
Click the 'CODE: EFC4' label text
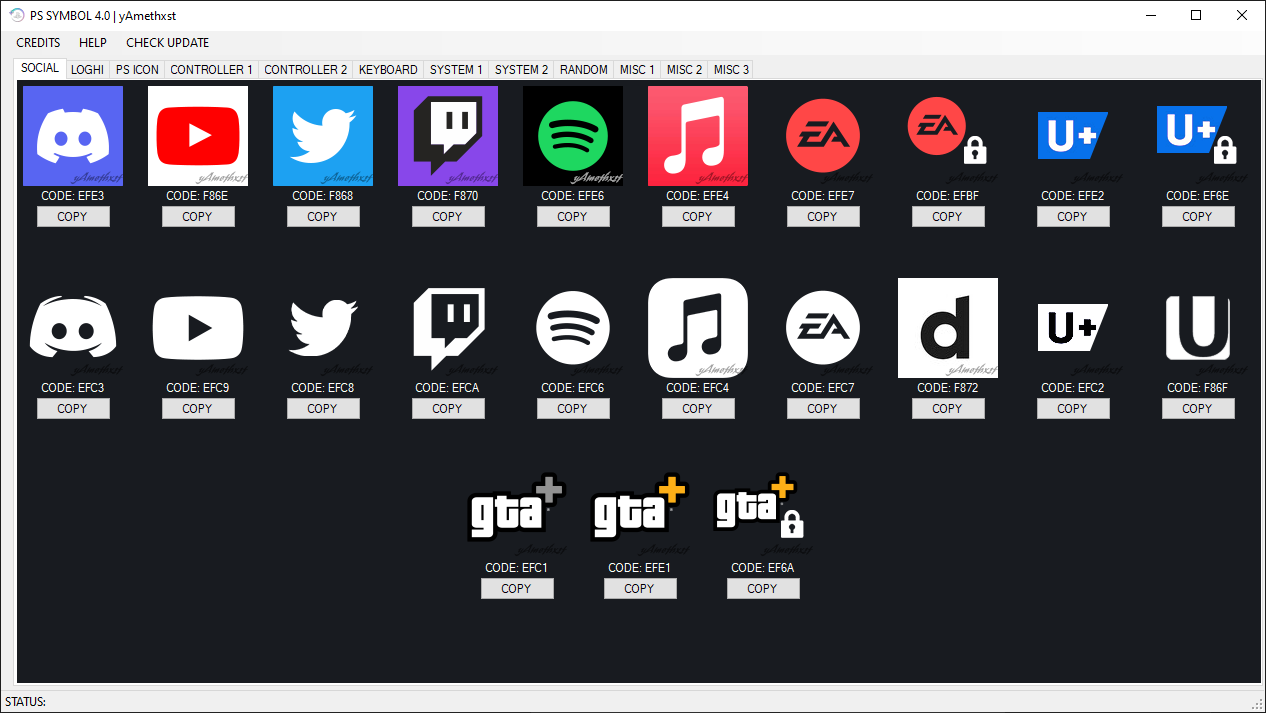coord(698,388)
